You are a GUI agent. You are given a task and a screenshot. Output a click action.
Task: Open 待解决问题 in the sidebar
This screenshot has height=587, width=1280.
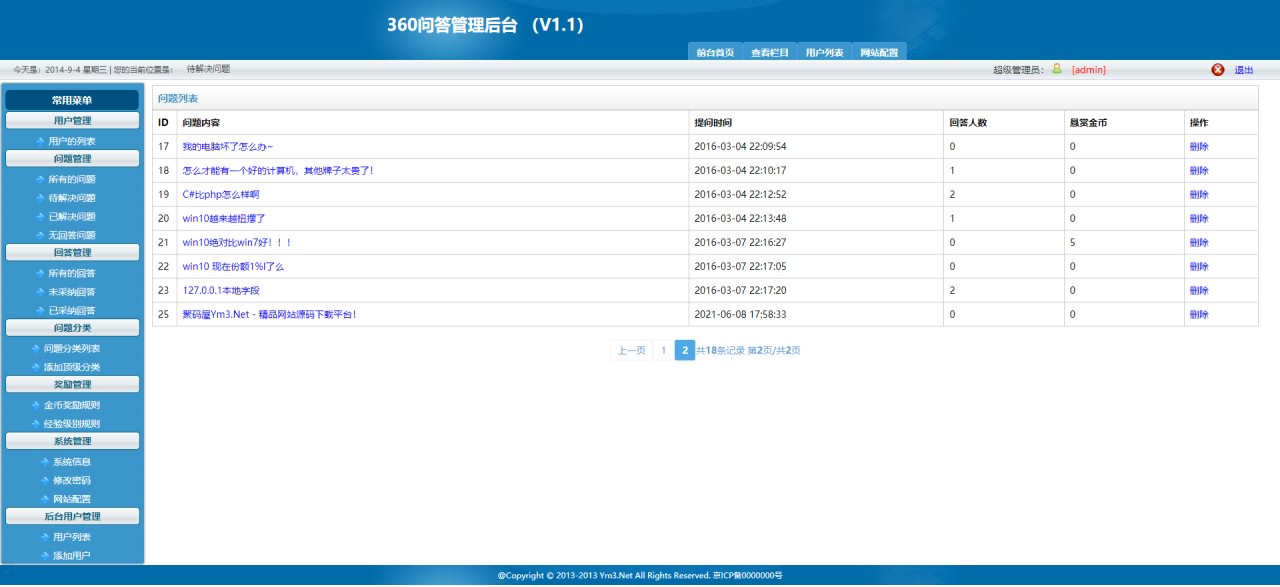[x=72, y=198]
